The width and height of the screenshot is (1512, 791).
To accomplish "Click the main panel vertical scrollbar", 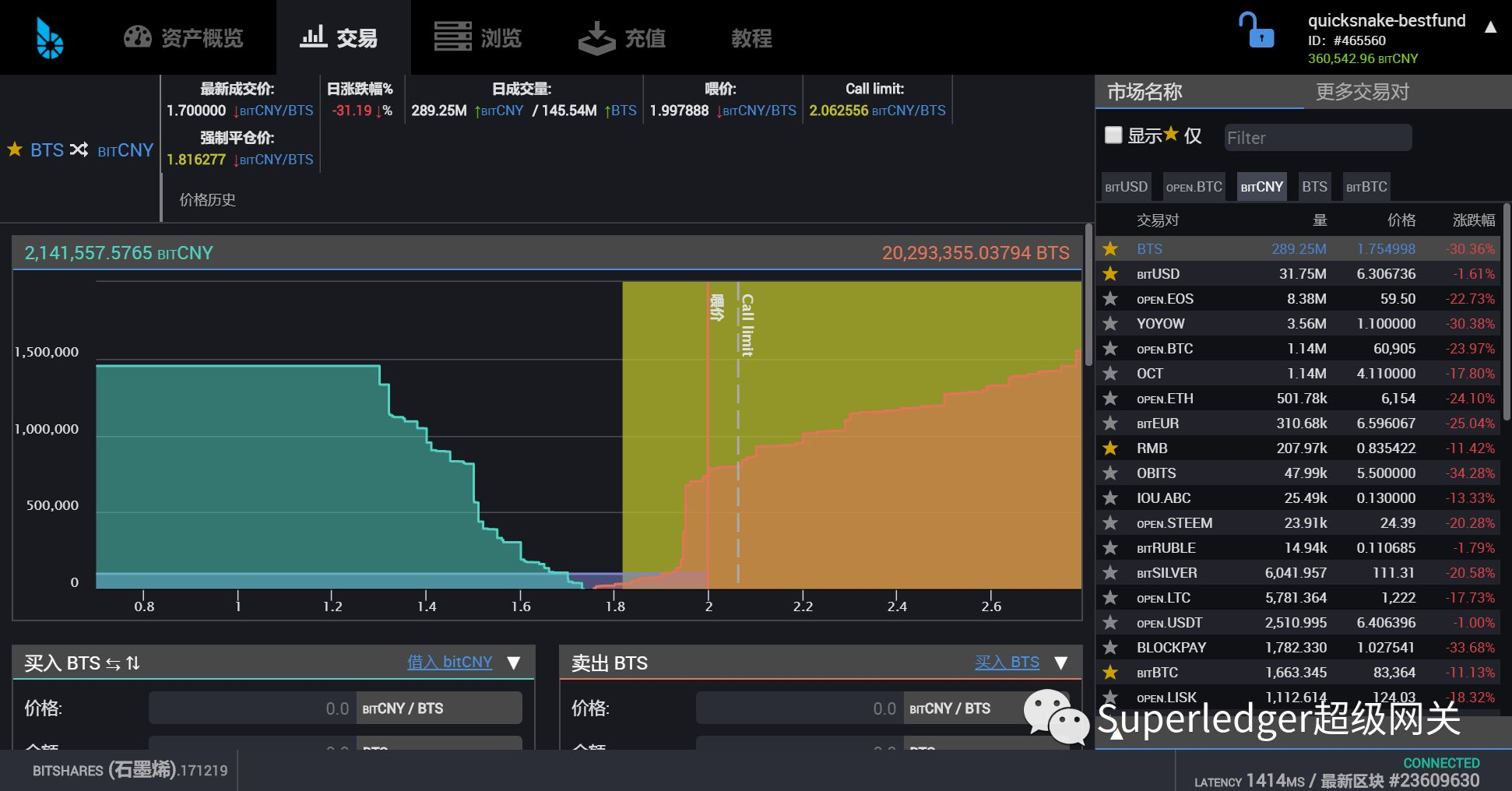I will pyautogui.click(x=1088, y=295).
